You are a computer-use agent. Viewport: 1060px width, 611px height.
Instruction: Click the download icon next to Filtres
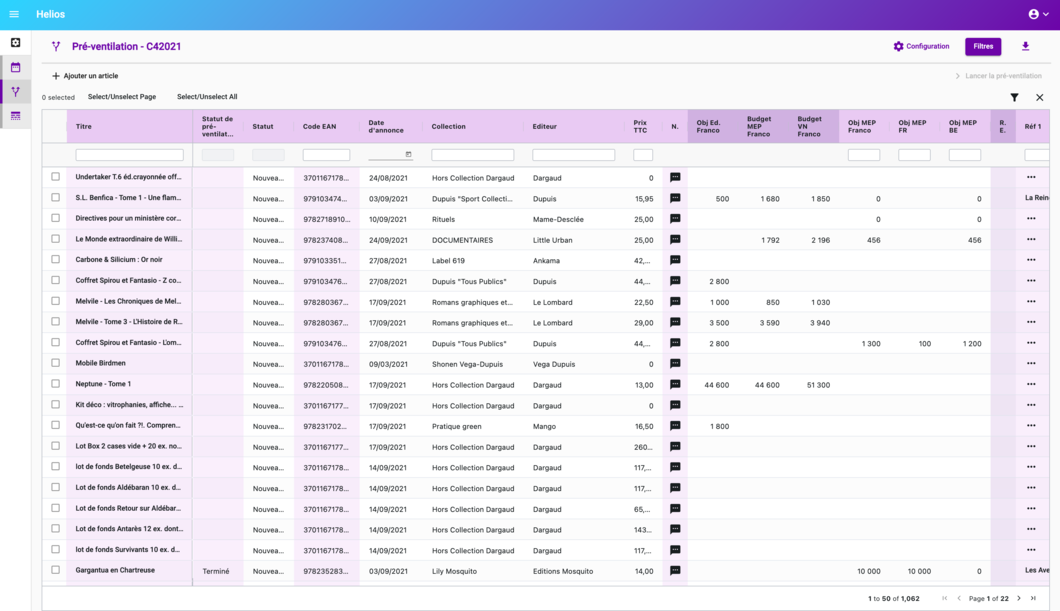click(x=1025, y=46)
